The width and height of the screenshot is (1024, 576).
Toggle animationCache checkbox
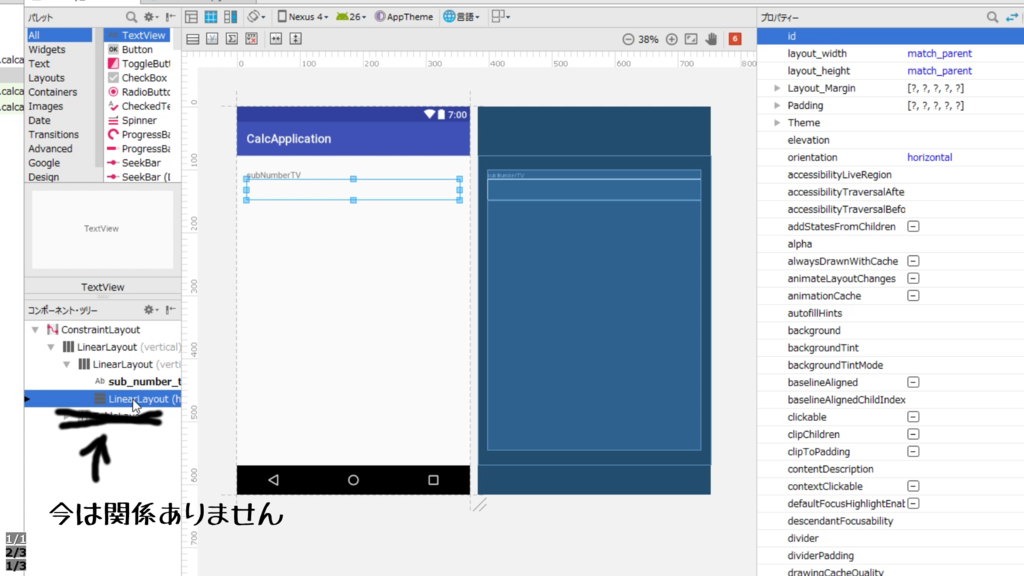click(x=913, y=296)
